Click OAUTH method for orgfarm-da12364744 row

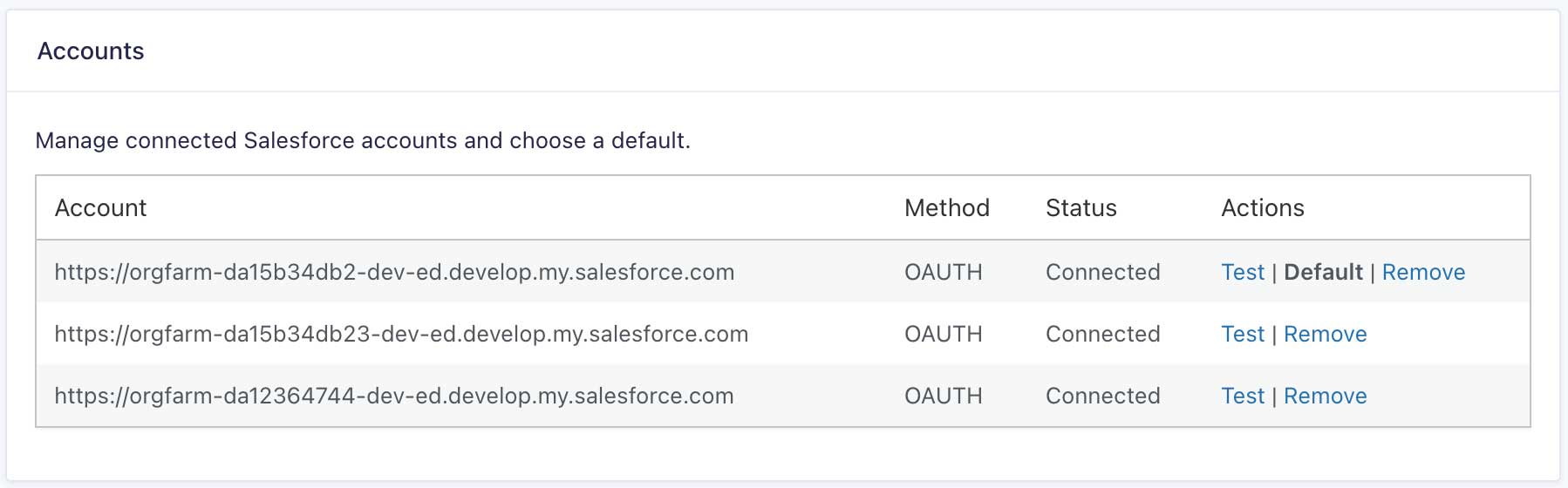(943, 396)
